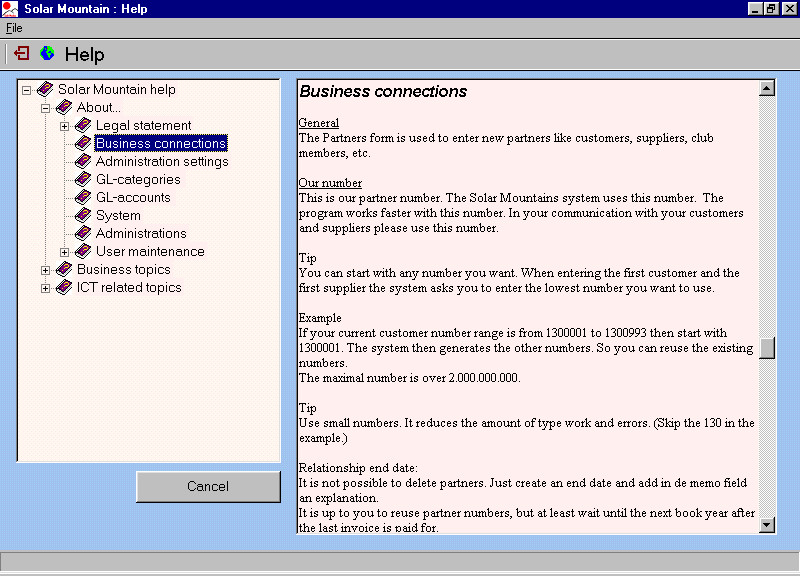Image resolution: width=800 pixels, height=576 pixels.
Task: Select the Solar Mountain help tree item
Action: (x=117, y=89)
